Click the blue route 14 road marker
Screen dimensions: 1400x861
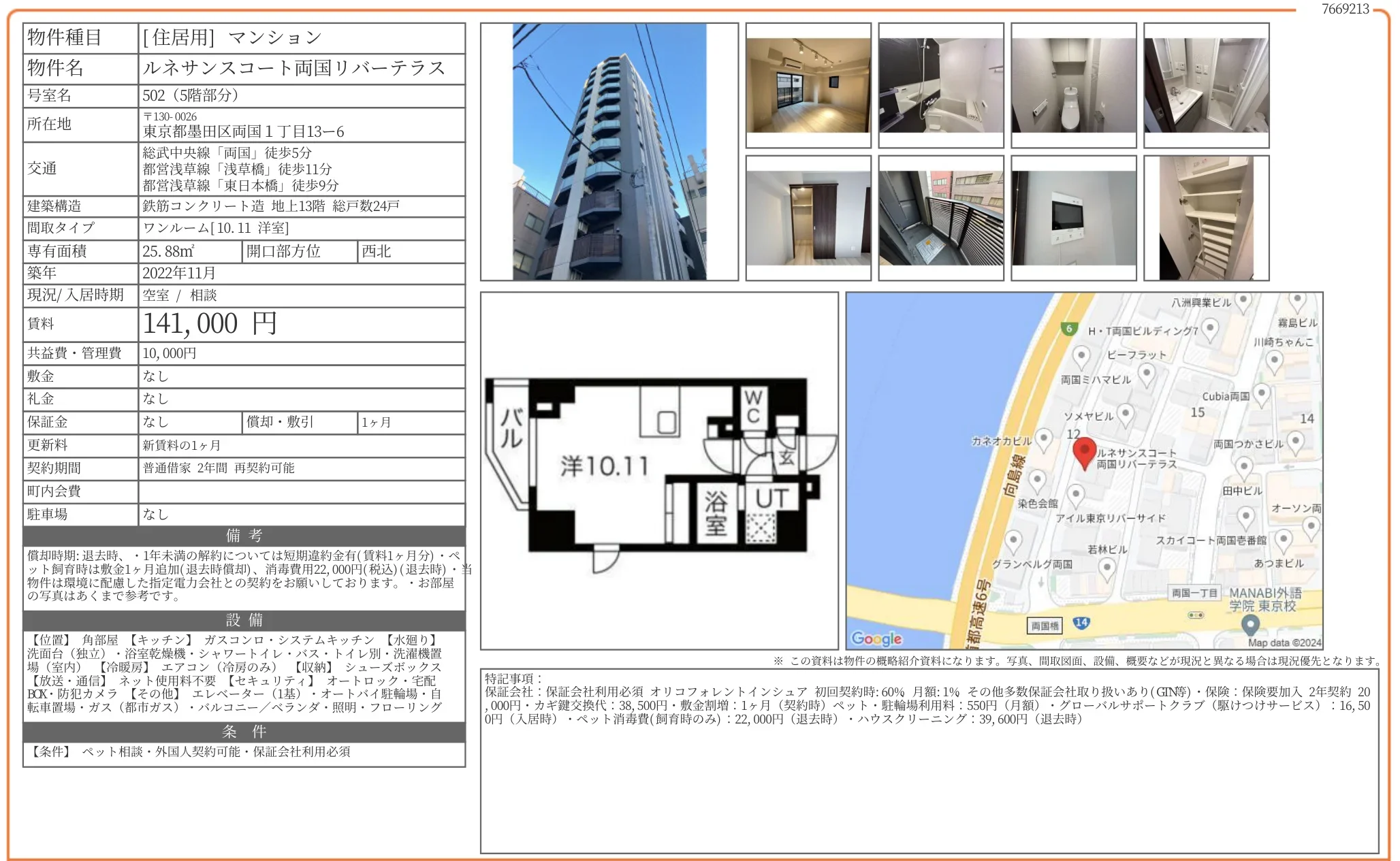point(1081,622)
